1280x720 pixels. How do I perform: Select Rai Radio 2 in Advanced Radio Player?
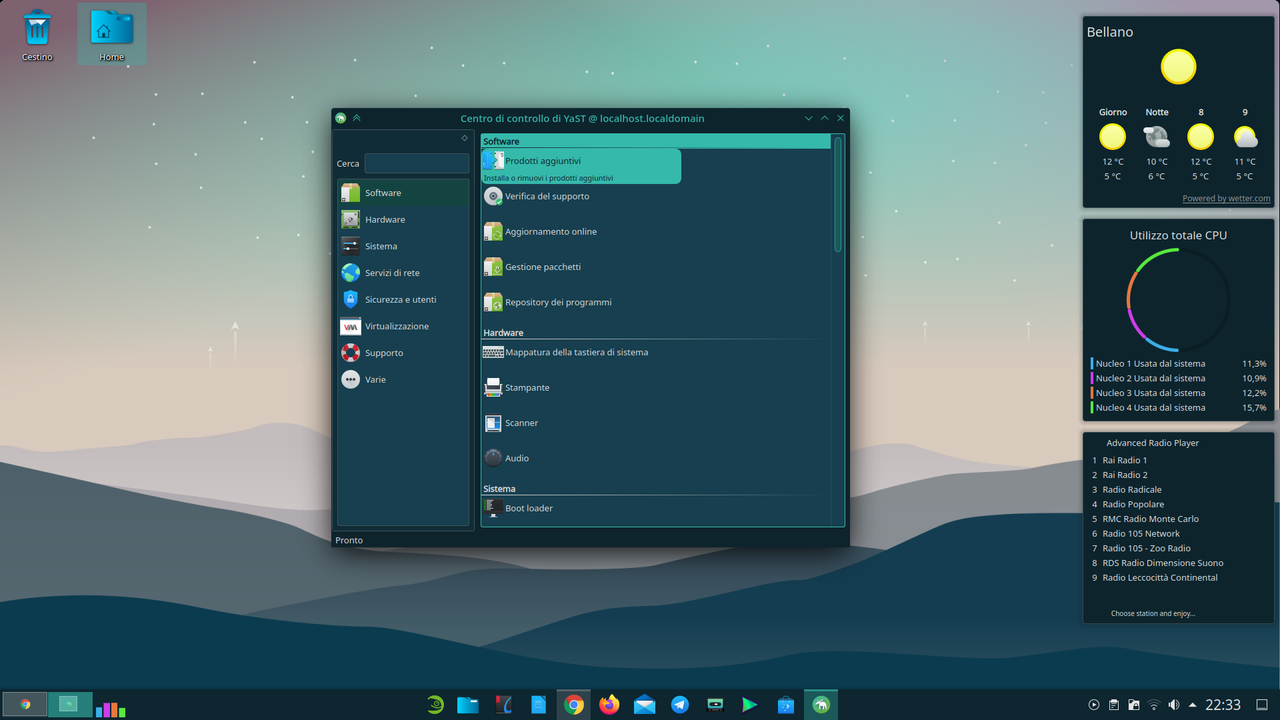(1124, 474)
